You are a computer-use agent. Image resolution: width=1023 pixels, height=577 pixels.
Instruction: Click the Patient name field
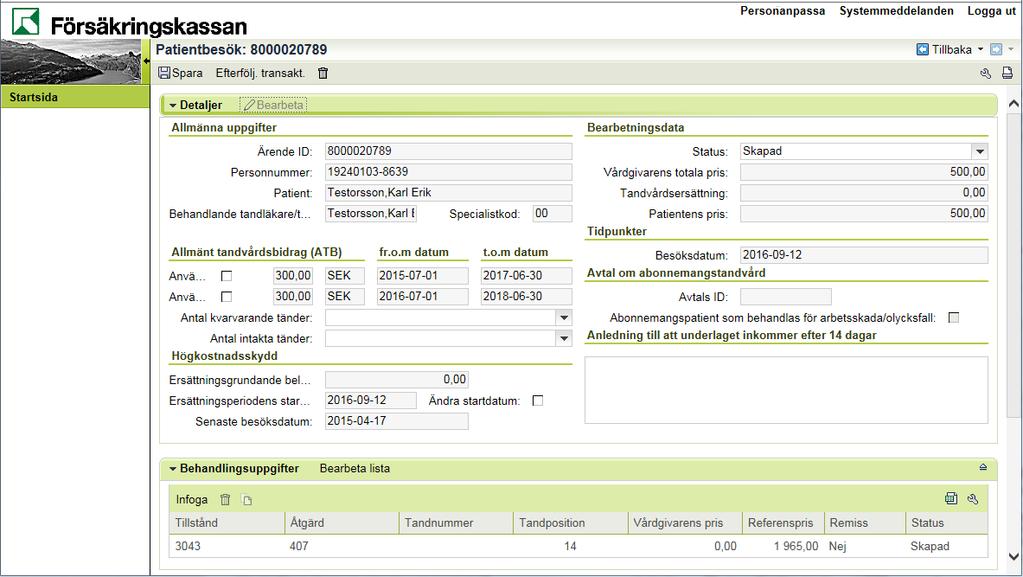point(448,193)
